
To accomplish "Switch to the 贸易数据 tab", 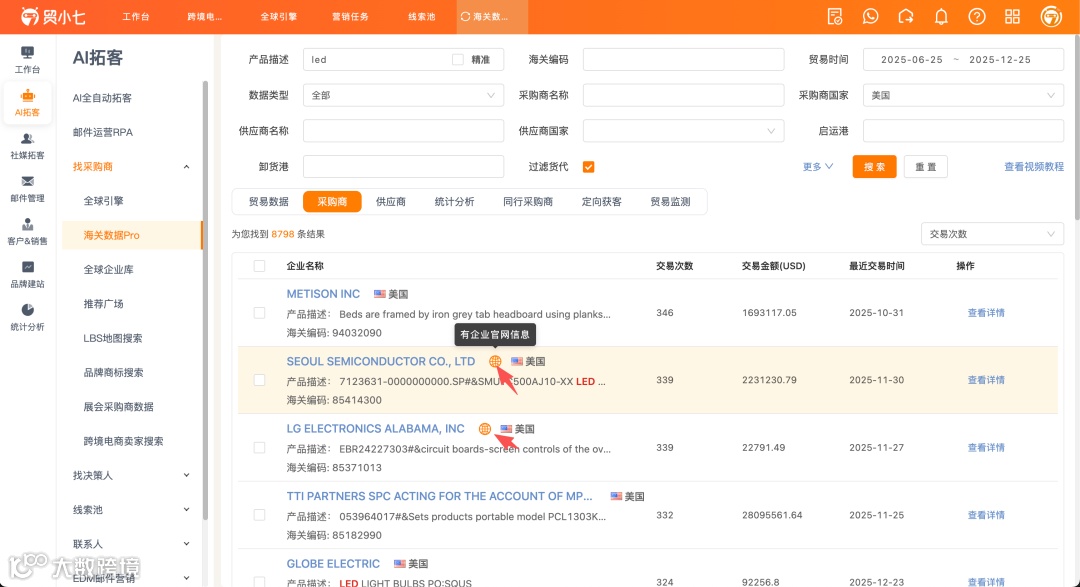I will (x=269, y=202).
